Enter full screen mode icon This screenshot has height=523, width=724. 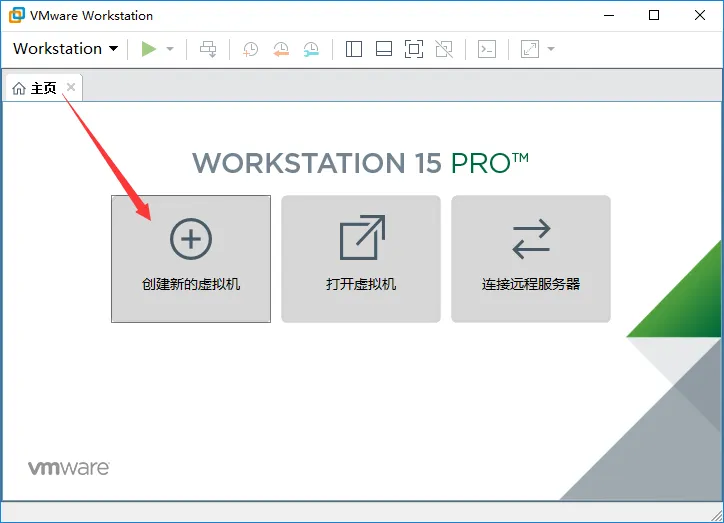[414, 49]
